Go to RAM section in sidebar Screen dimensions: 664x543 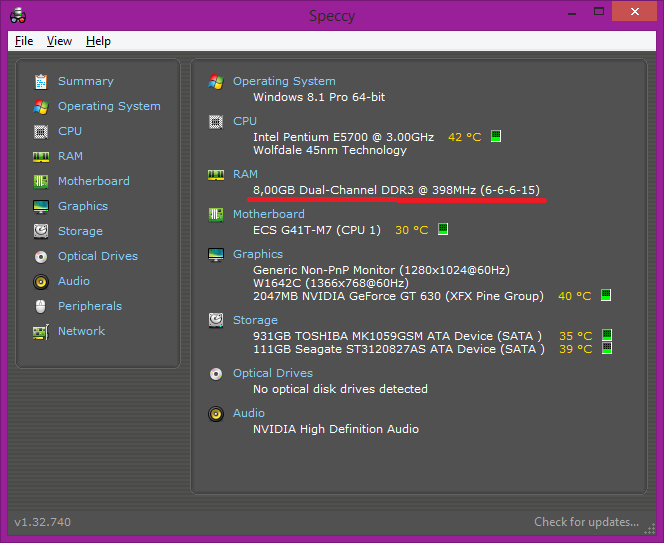(x=70, y=156)
